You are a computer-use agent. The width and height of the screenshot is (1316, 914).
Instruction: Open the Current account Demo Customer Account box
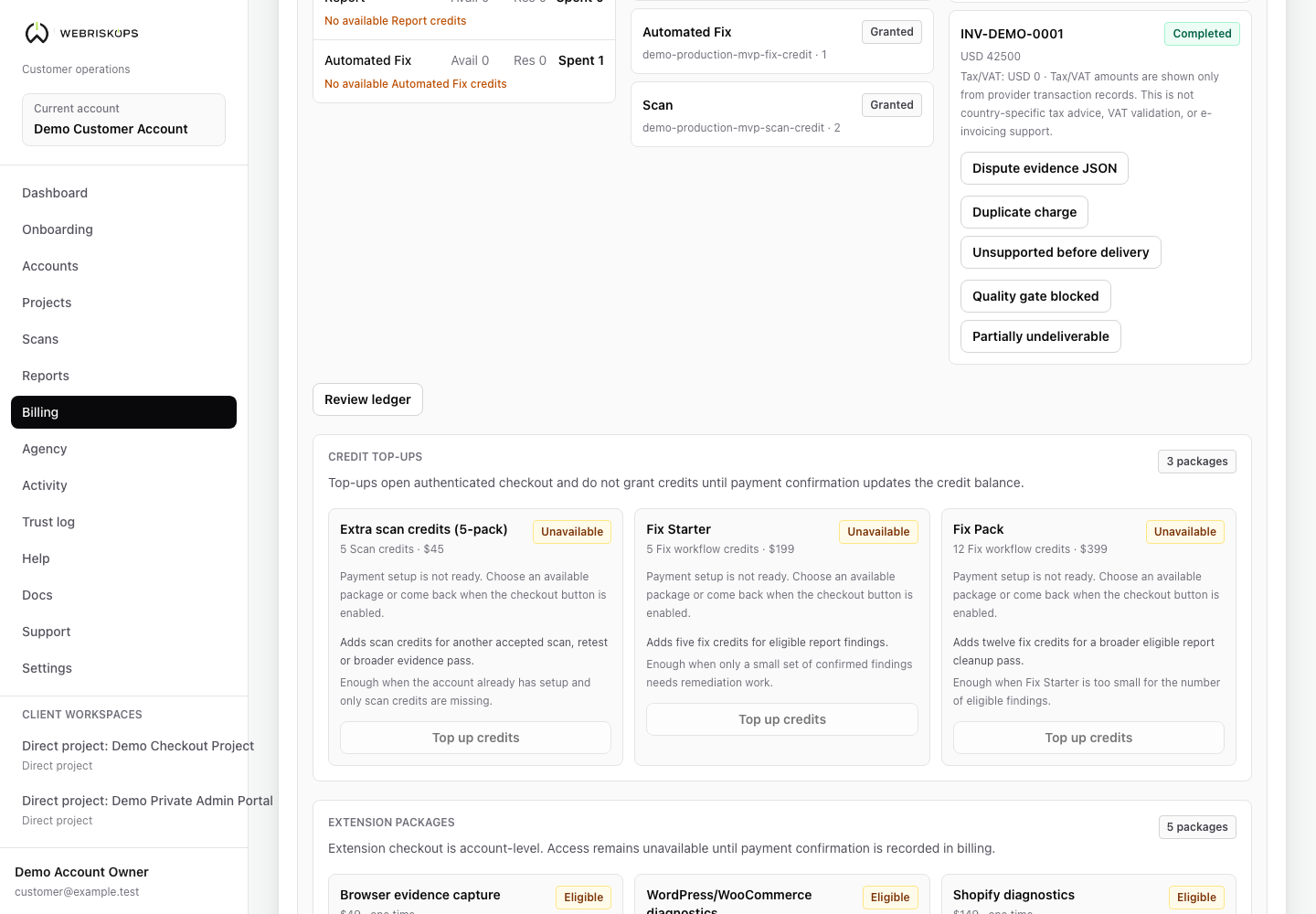pos(123,119)
